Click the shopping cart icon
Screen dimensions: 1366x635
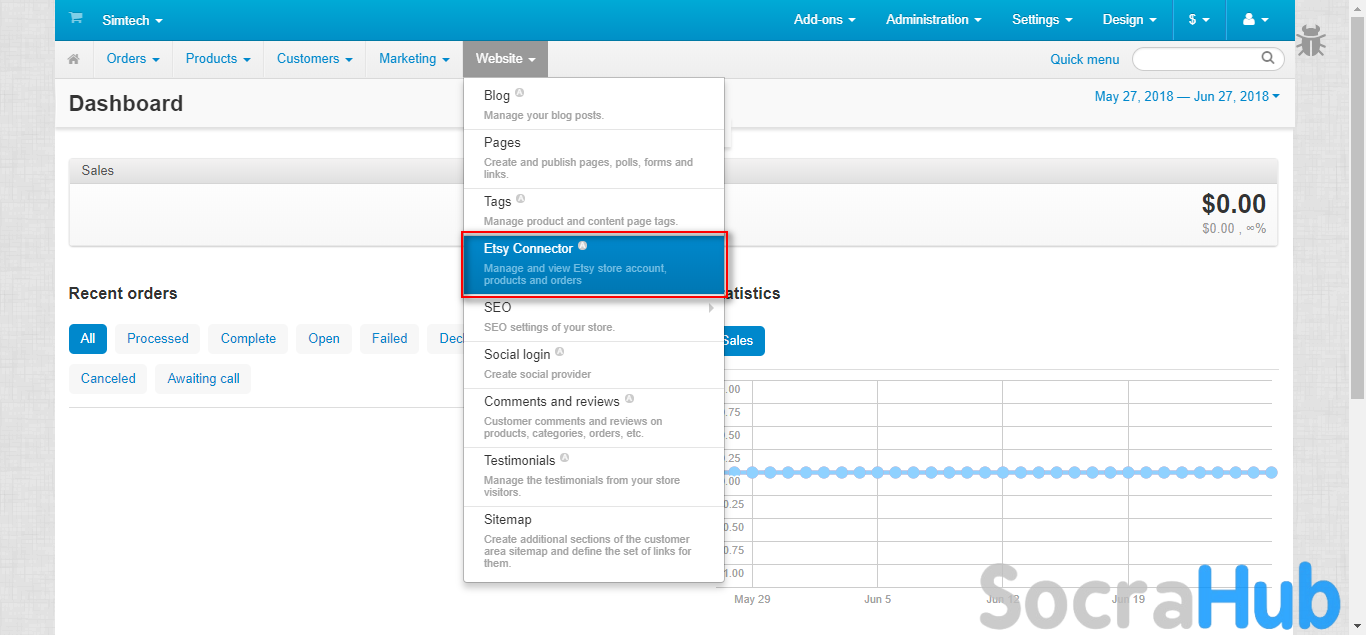76,19
